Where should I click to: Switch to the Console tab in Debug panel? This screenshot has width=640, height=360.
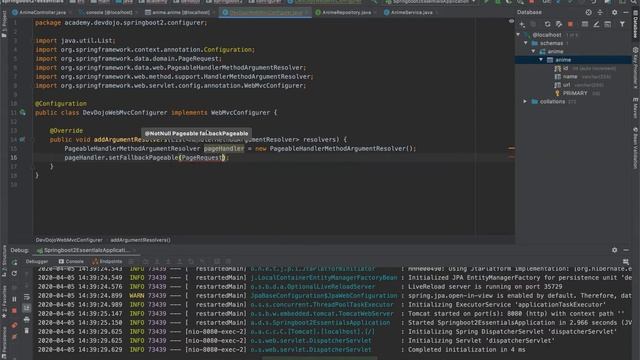71,262
